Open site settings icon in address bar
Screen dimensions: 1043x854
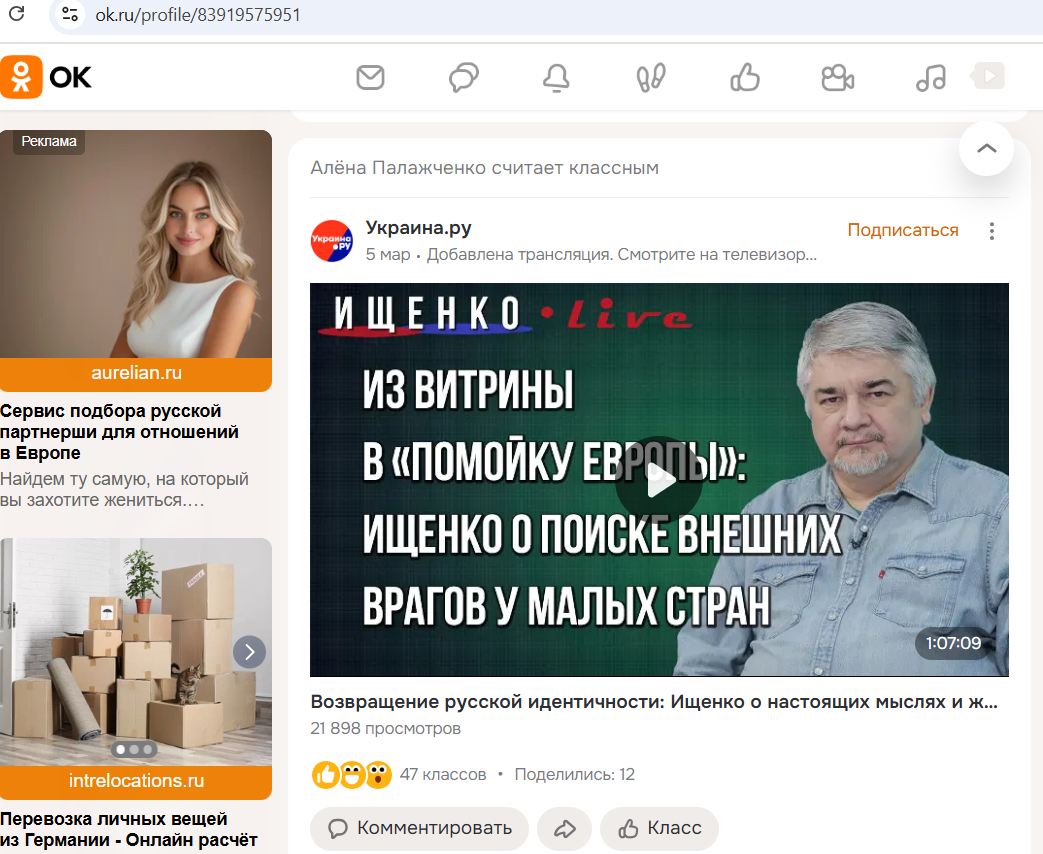pos(70,14)
